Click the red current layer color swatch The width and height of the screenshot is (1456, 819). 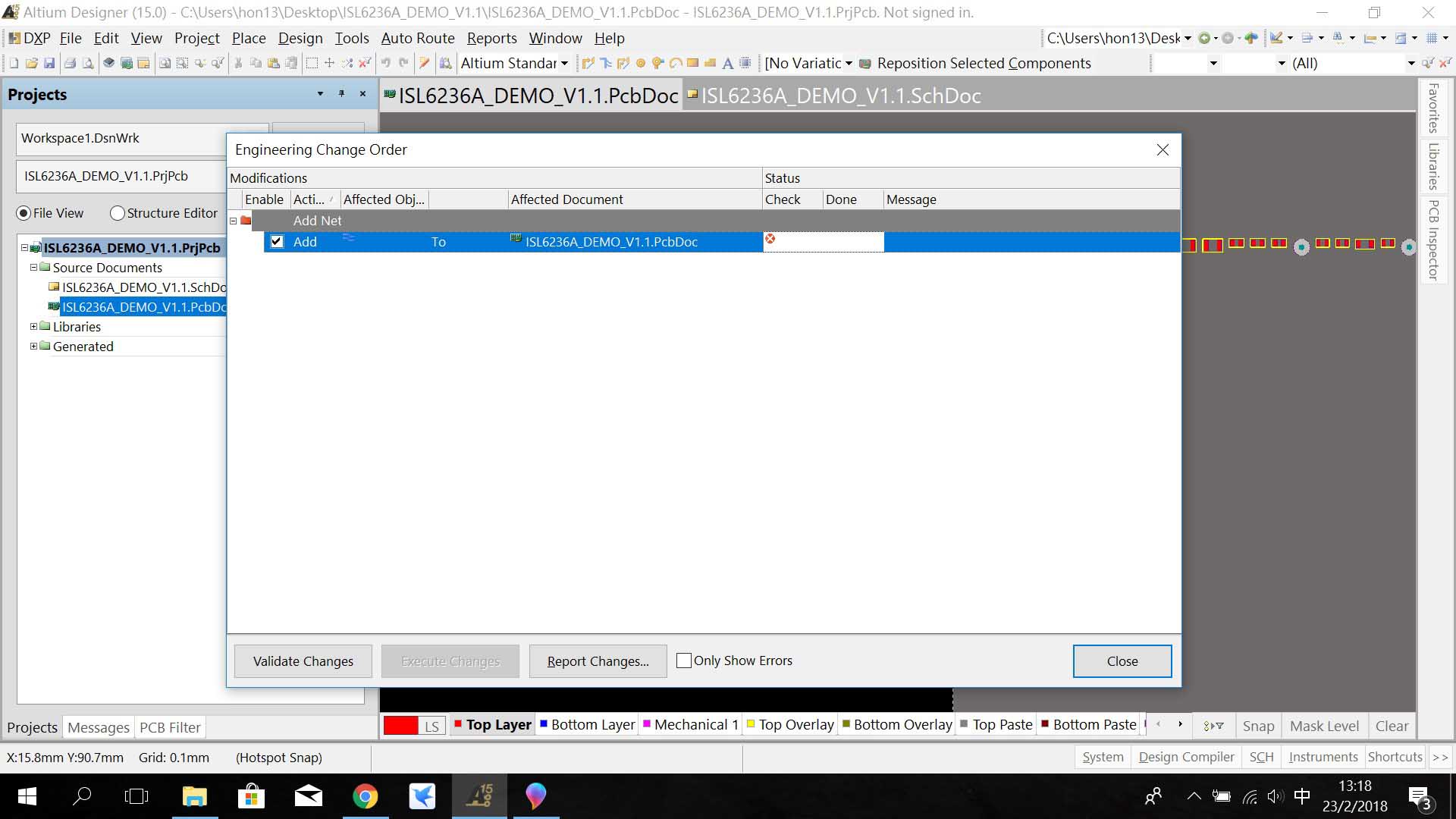(x=400, y=726)
